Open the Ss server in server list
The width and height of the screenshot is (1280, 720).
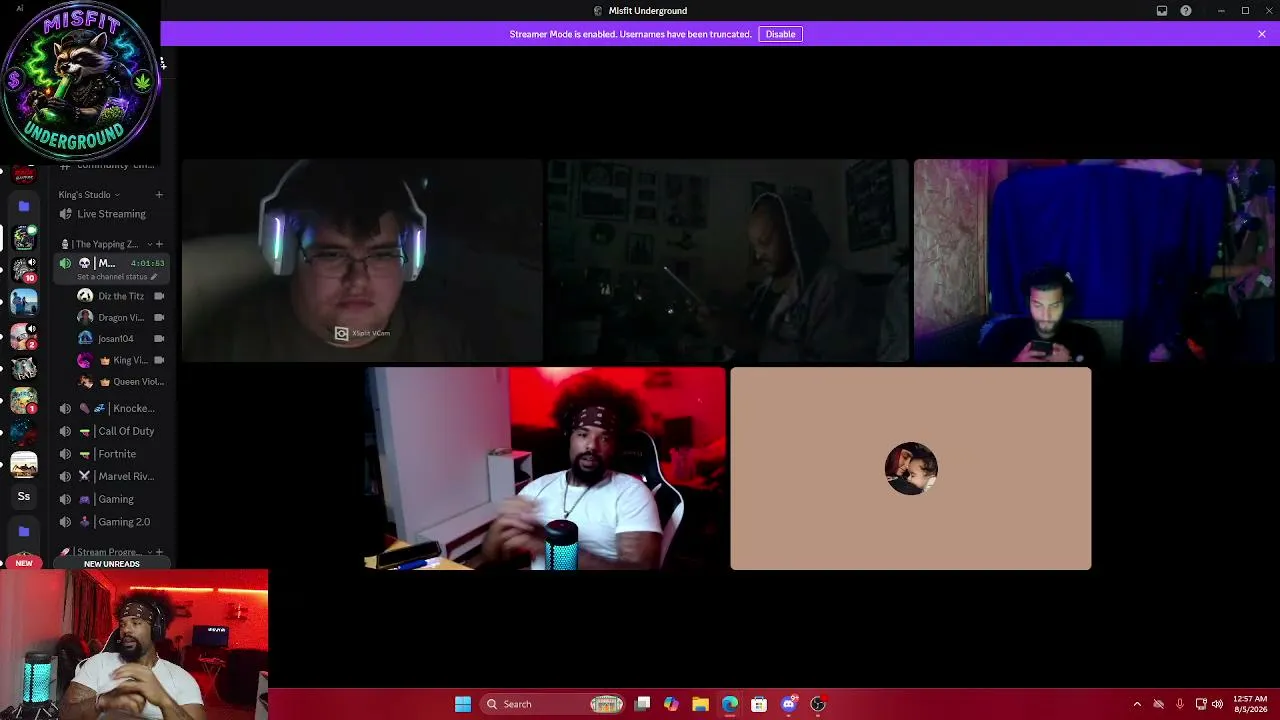[24, 496]
